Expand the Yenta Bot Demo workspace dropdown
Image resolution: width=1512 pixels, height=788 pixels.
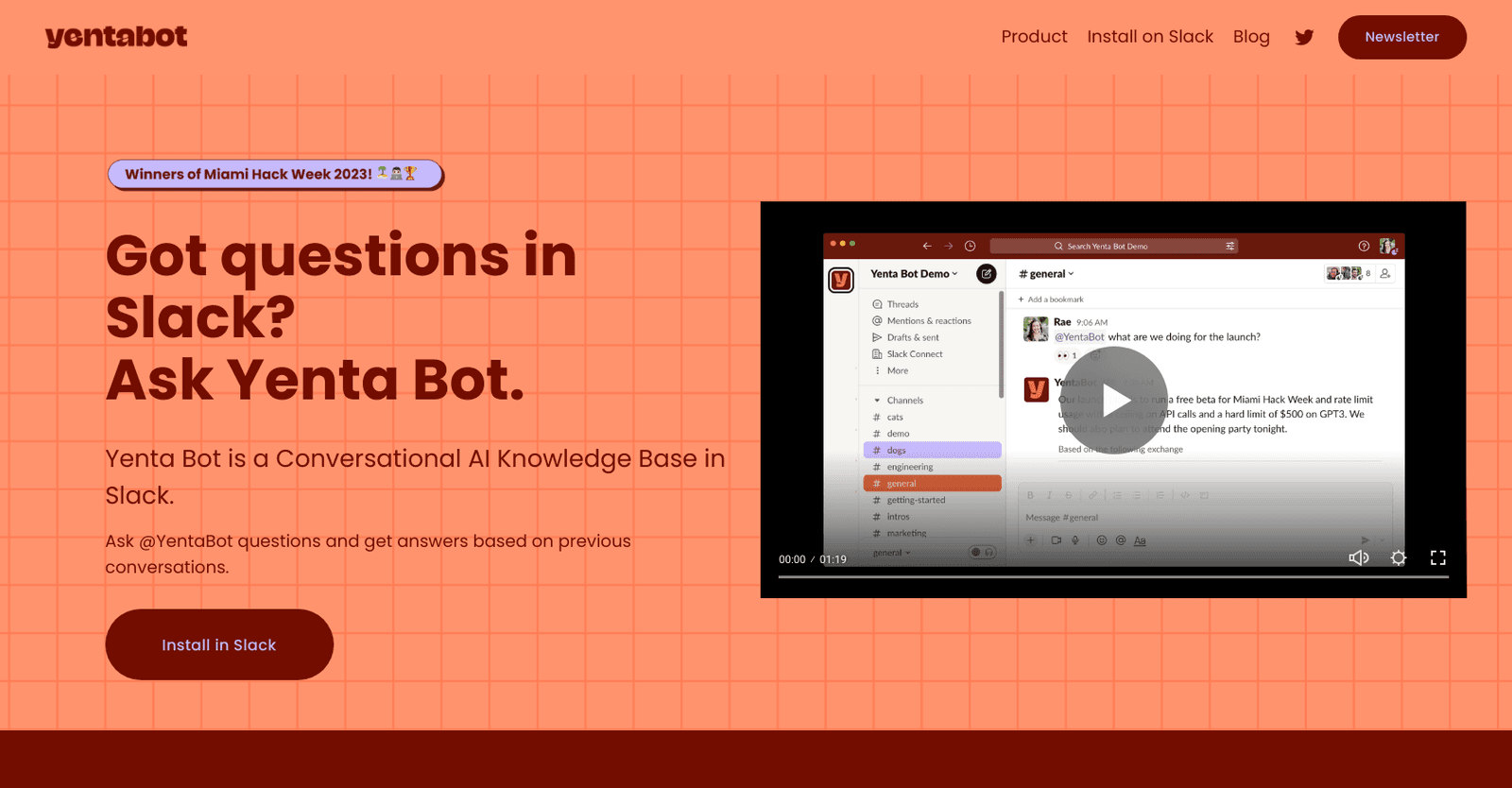[x=914, y=274]
